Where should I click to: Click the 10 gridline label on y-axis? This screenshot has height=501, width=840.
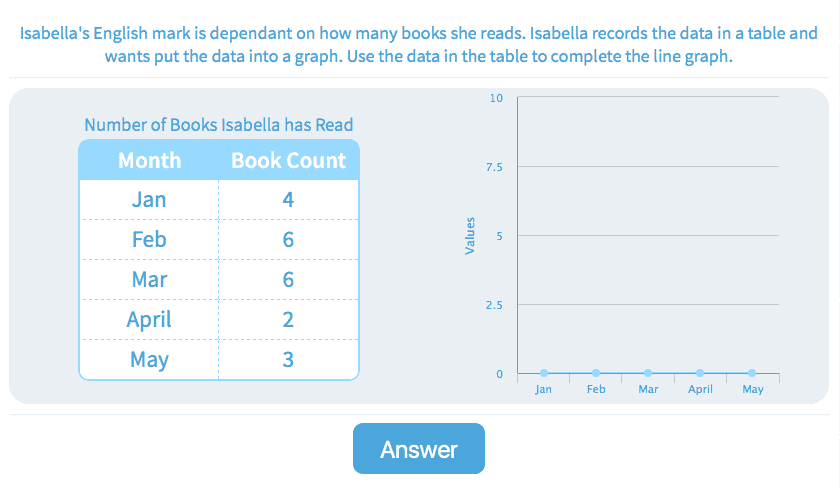click(x=497, y=98)
